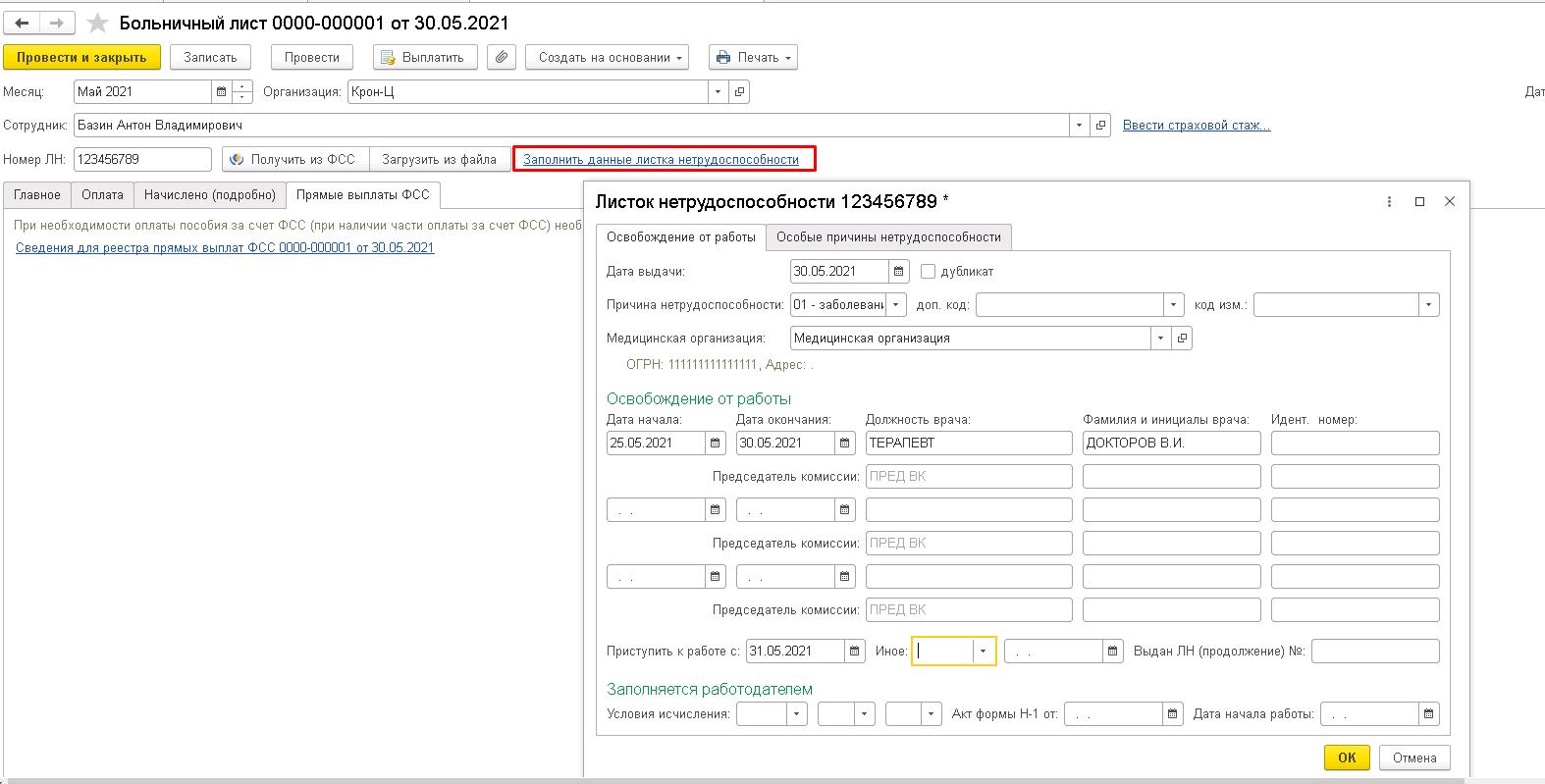
Task: Click the Выдан ЛН (продолжение) № field
Action: pos(1375,652)
